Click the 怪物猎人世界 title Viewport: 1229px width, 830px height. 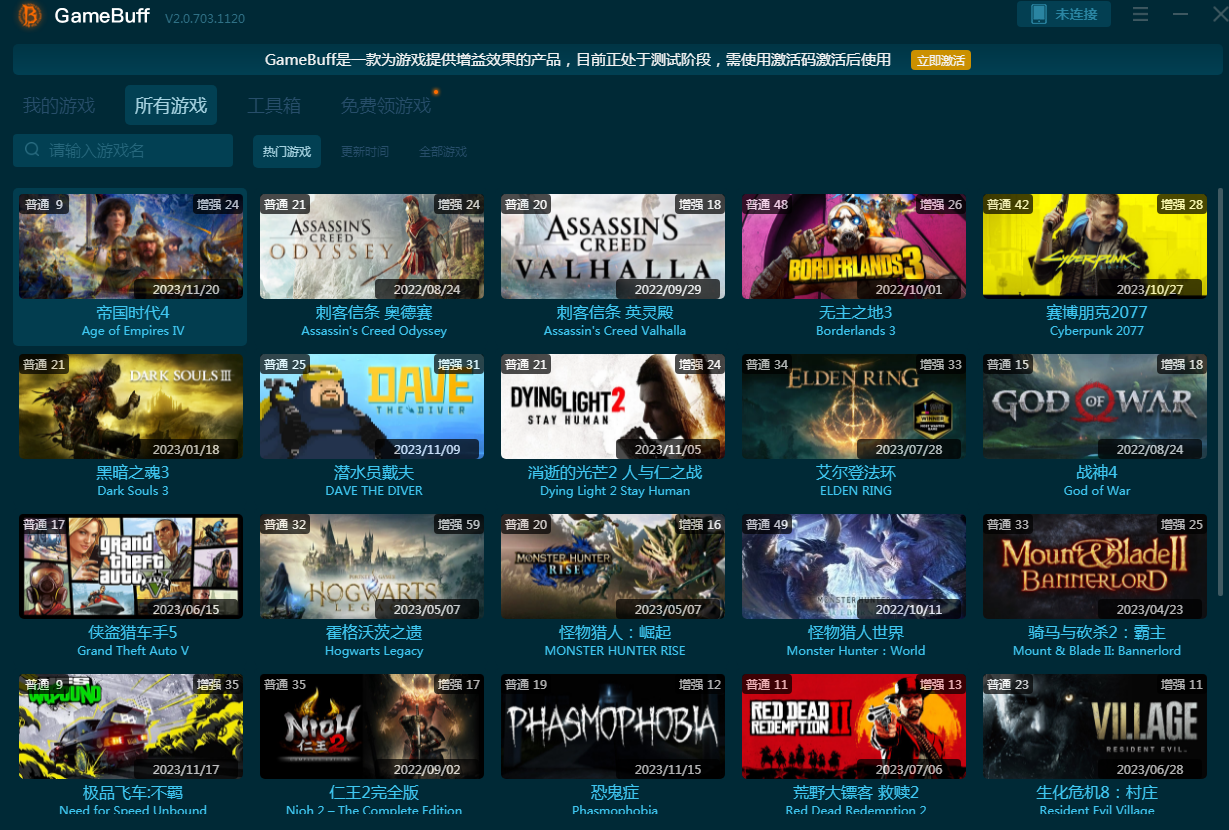click(x=856, y=632)
